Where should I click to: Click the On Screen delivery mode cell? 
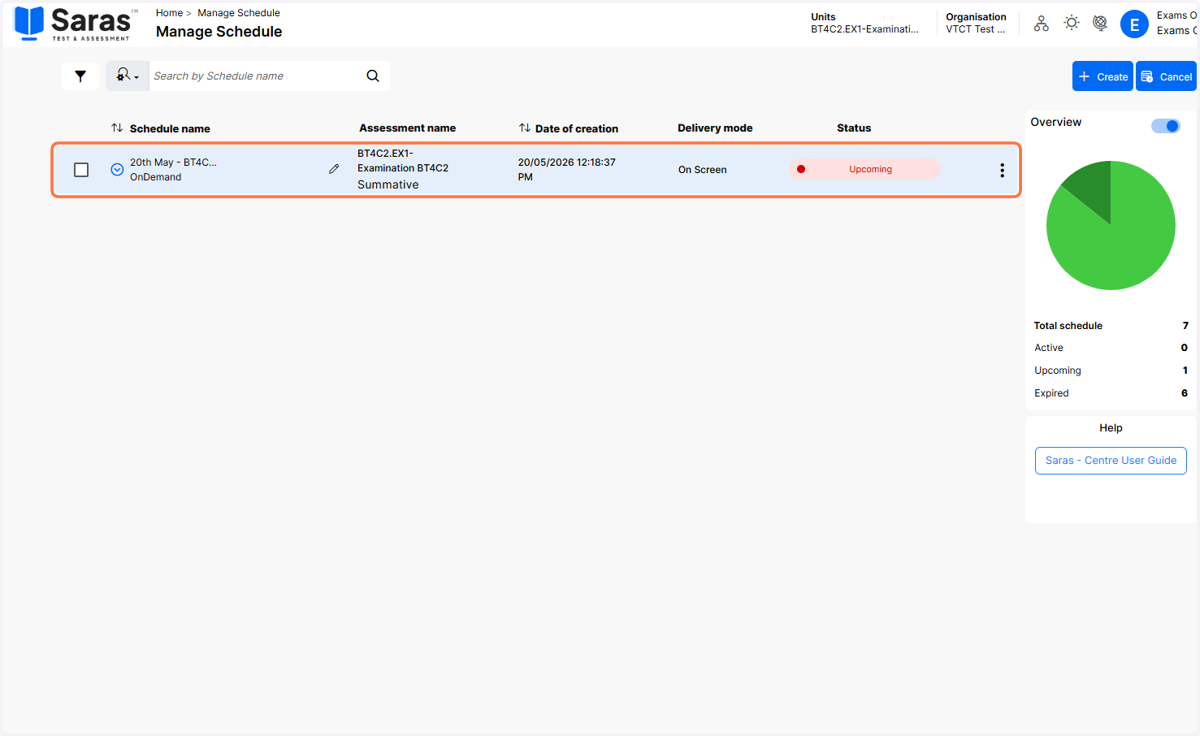tap(702, 170)
